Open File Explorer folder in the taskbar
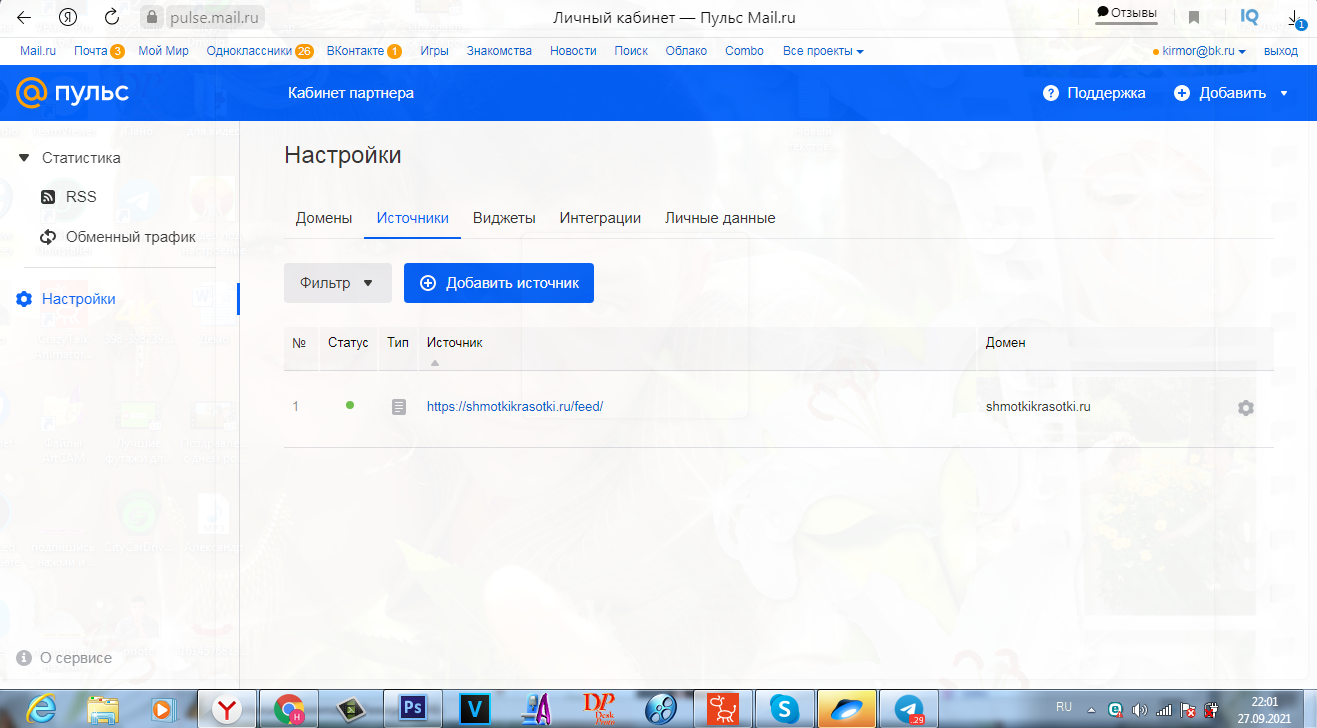Viewport: 1317px width, 728px height. pyautogui.click(x=103, y=710)
